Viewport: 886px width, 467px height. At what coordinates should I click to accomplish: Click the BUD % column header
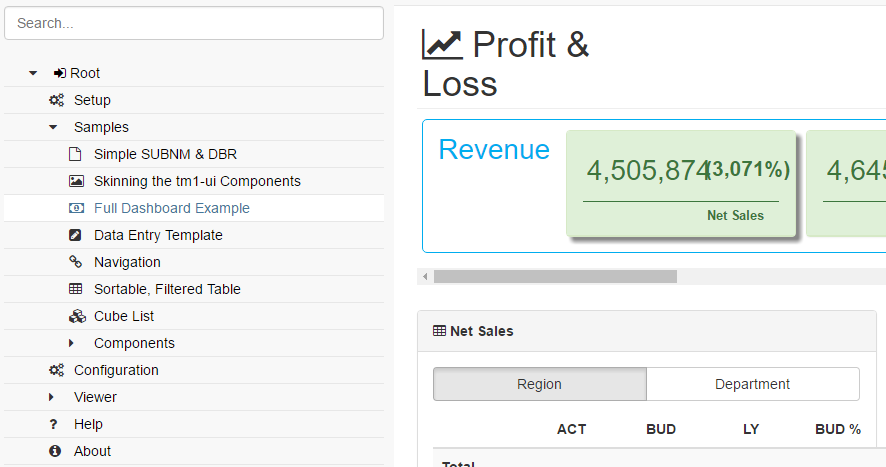838,430
